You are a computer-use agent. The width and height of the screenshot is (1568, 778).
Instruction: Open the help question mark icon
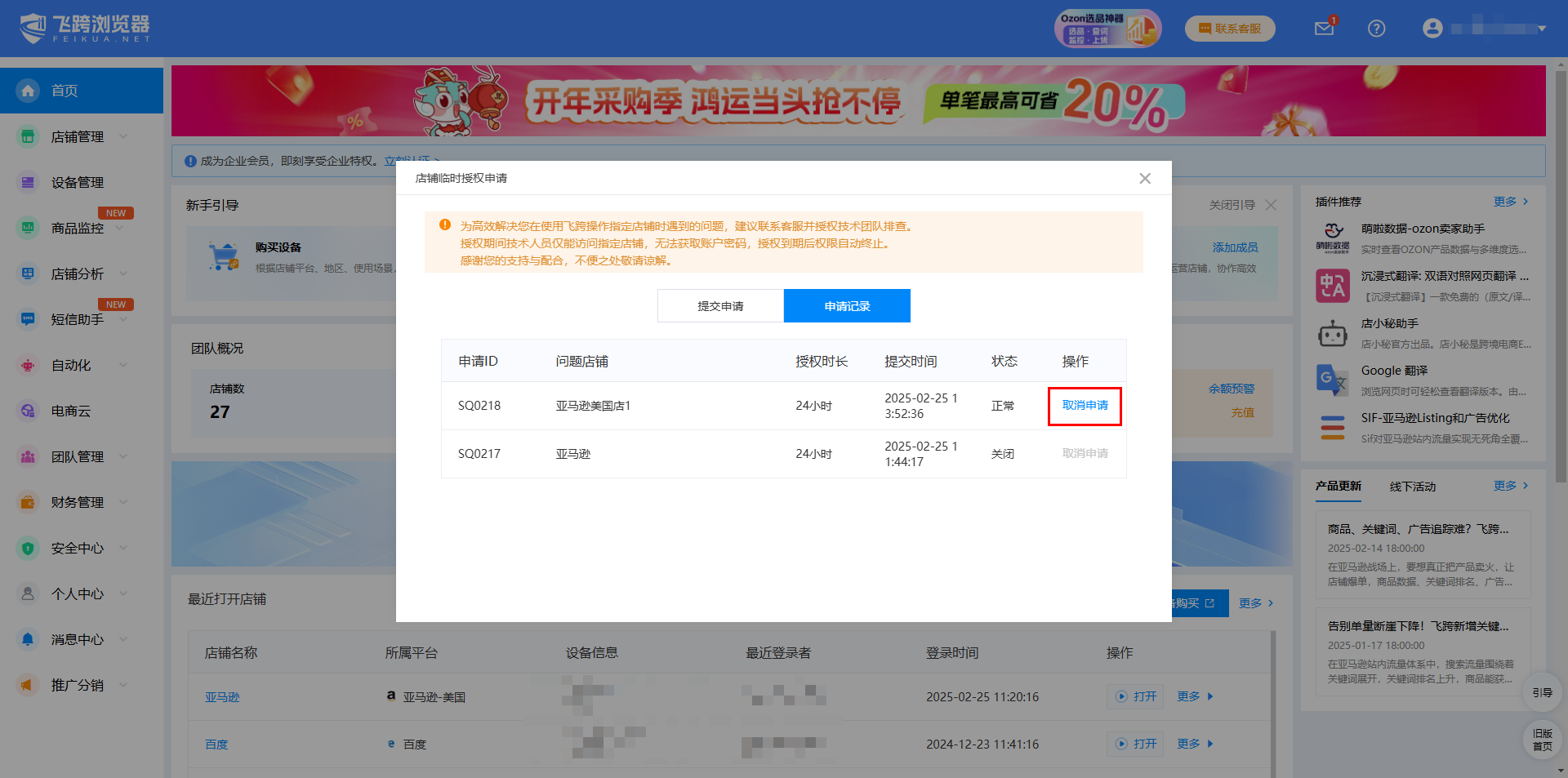tap(1376, 29)
